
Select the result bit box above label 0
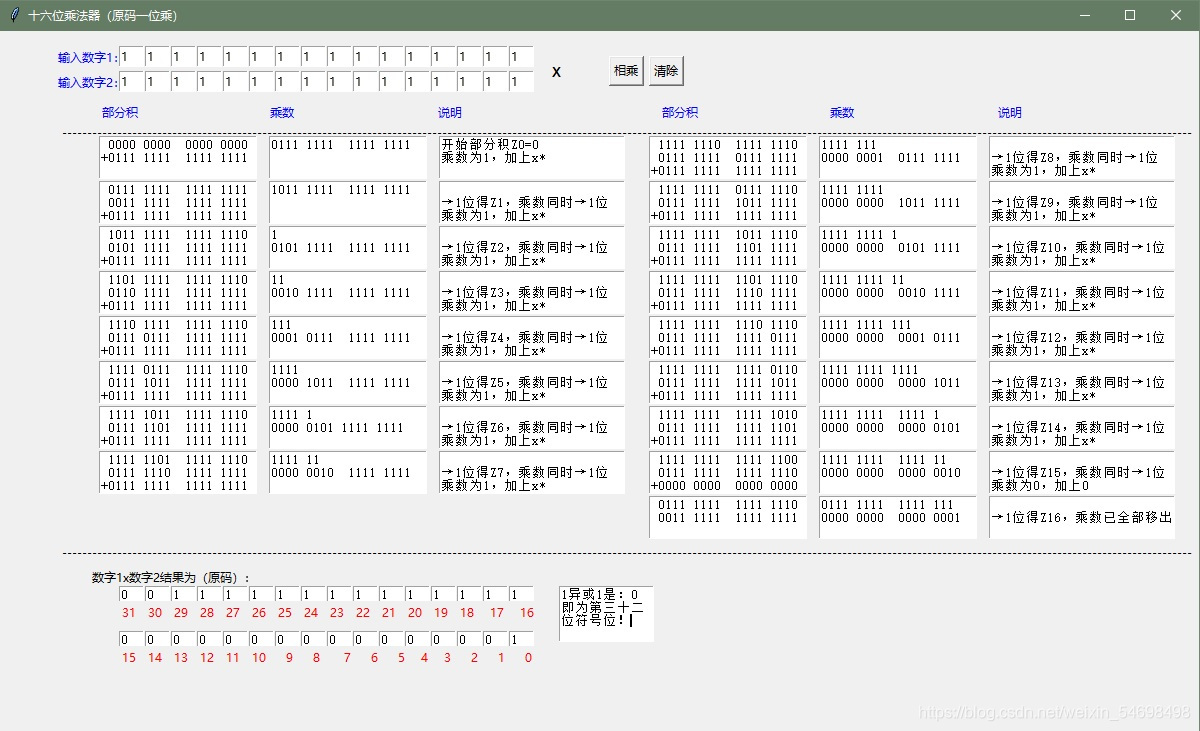pos(521,640)
